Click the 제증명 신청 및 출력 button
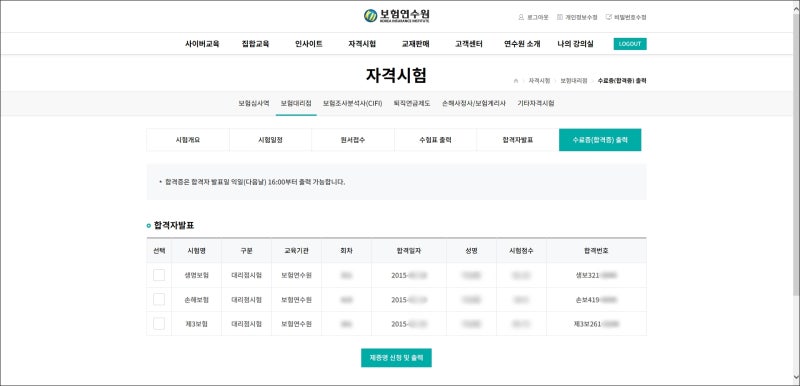 tap(396, 358)
